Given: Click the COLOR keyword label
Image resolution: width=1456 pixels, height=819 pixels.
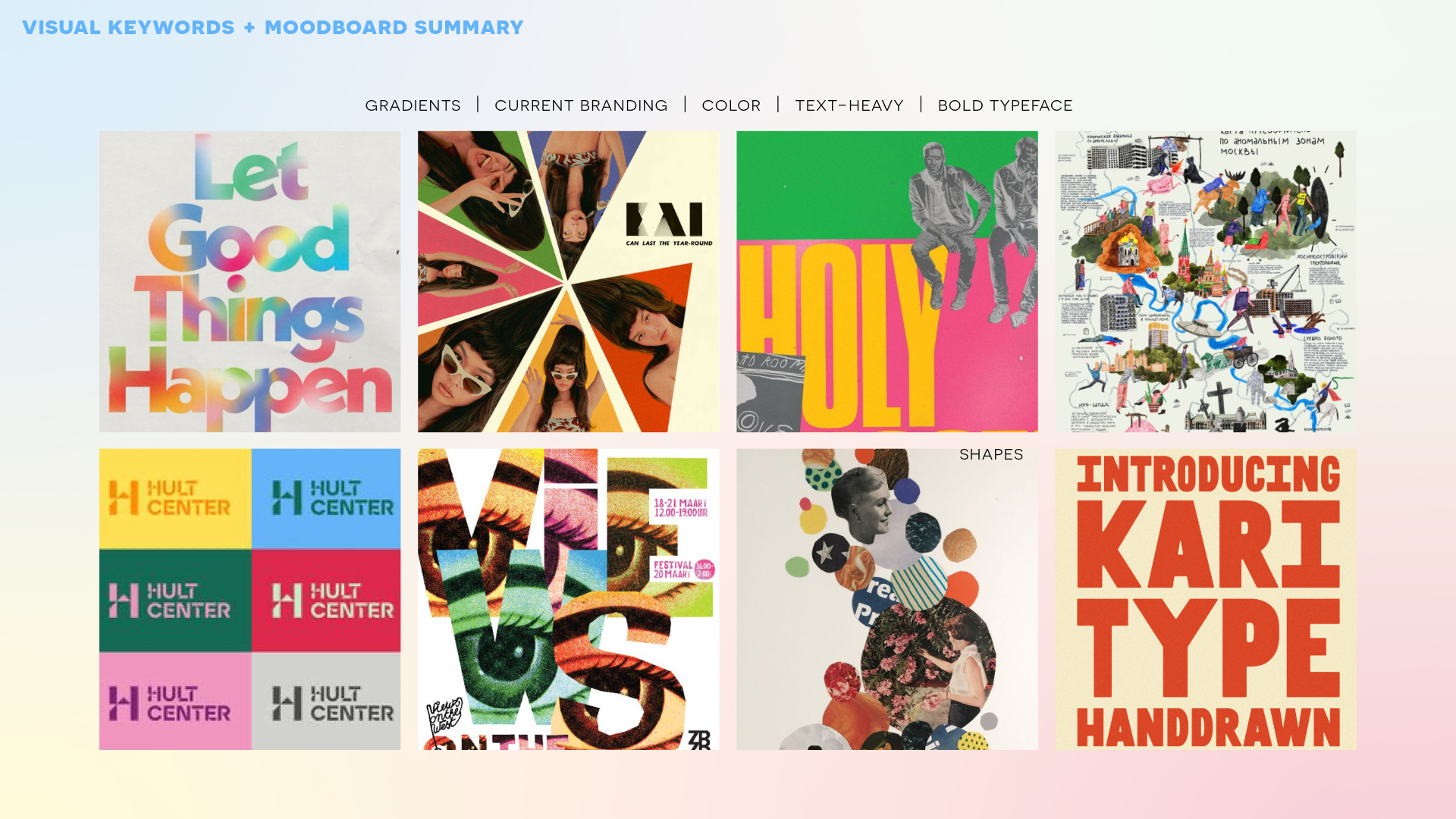Looking at the screenshot, I should point(731,105).
